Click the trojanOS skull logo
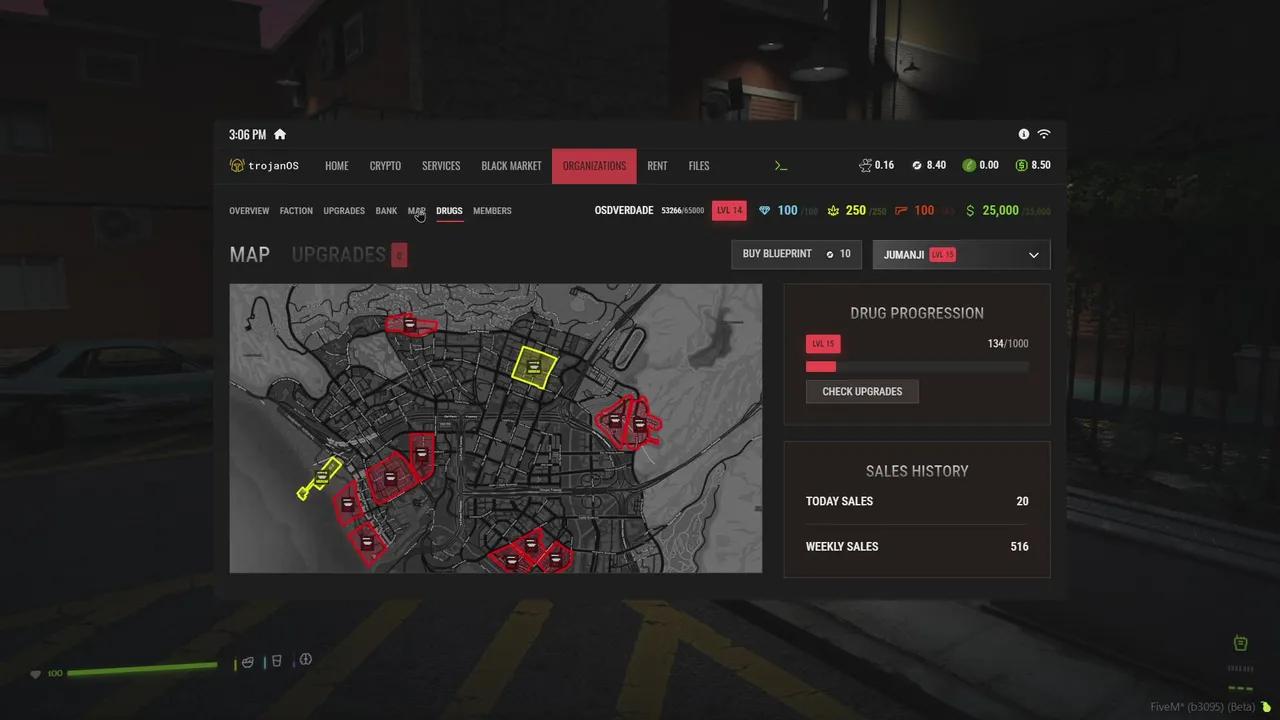Screen dimensions: 1280x720 click(237, 165)
